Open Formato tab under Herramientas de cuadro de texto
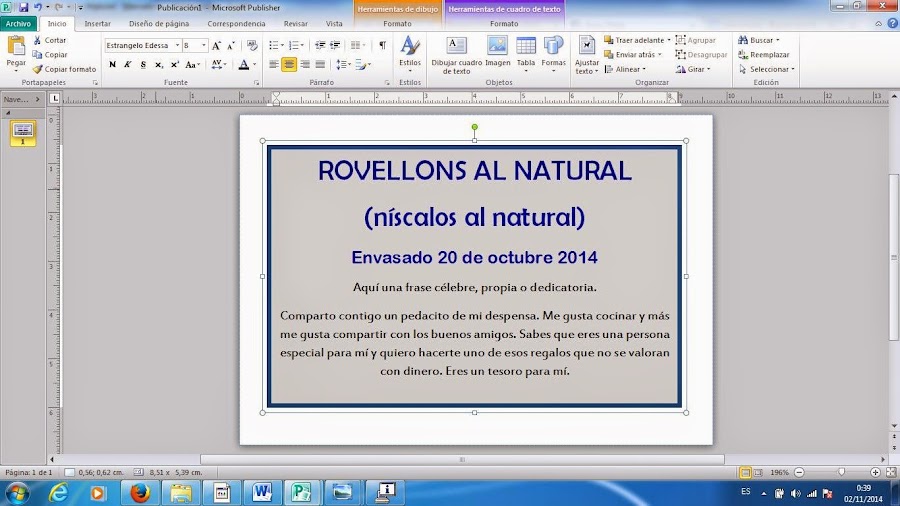The image size is (900, 506). pos(504,24)
